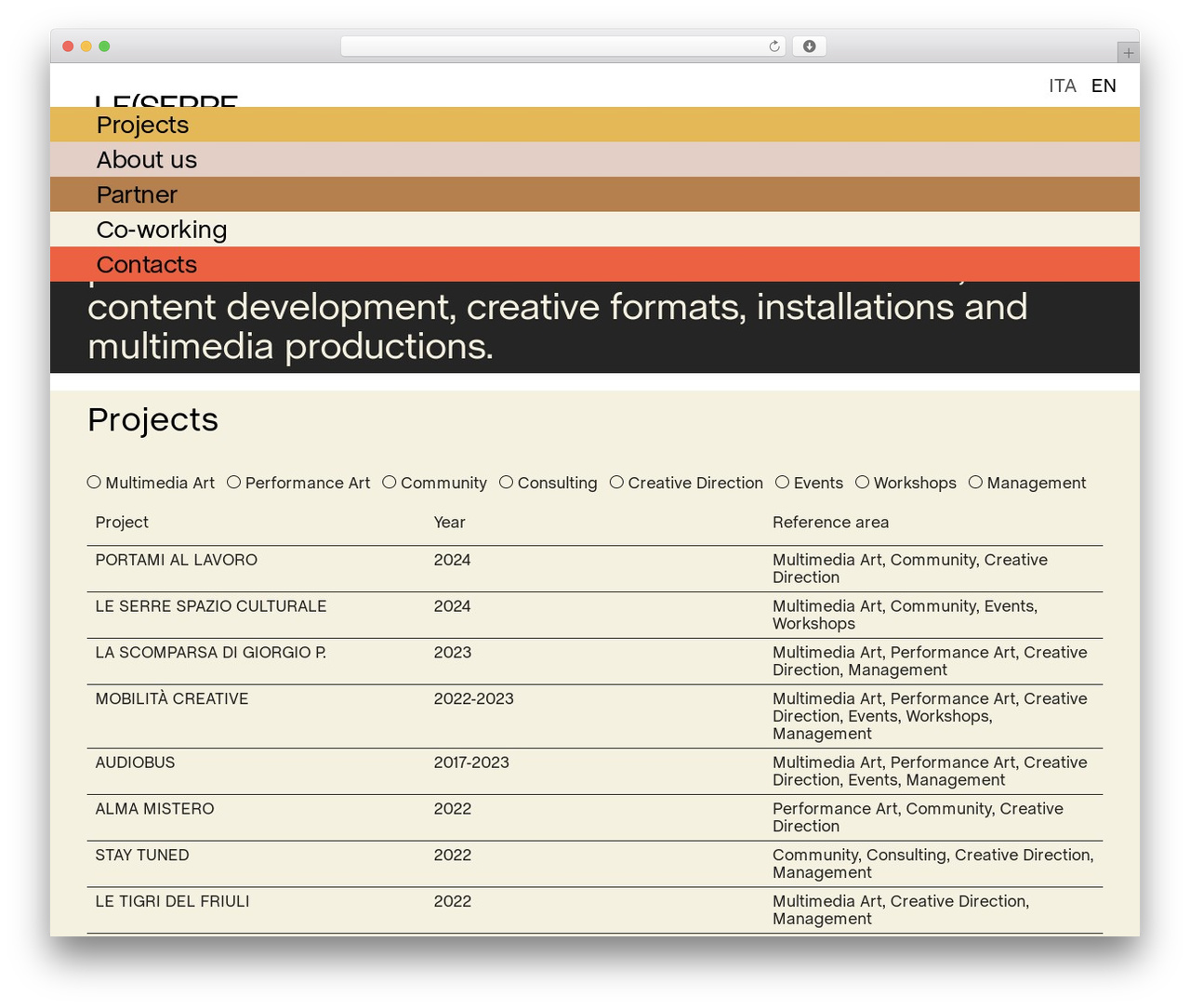Click the 2017-2023 year cell for AUDIOBUS

[471, 763]
